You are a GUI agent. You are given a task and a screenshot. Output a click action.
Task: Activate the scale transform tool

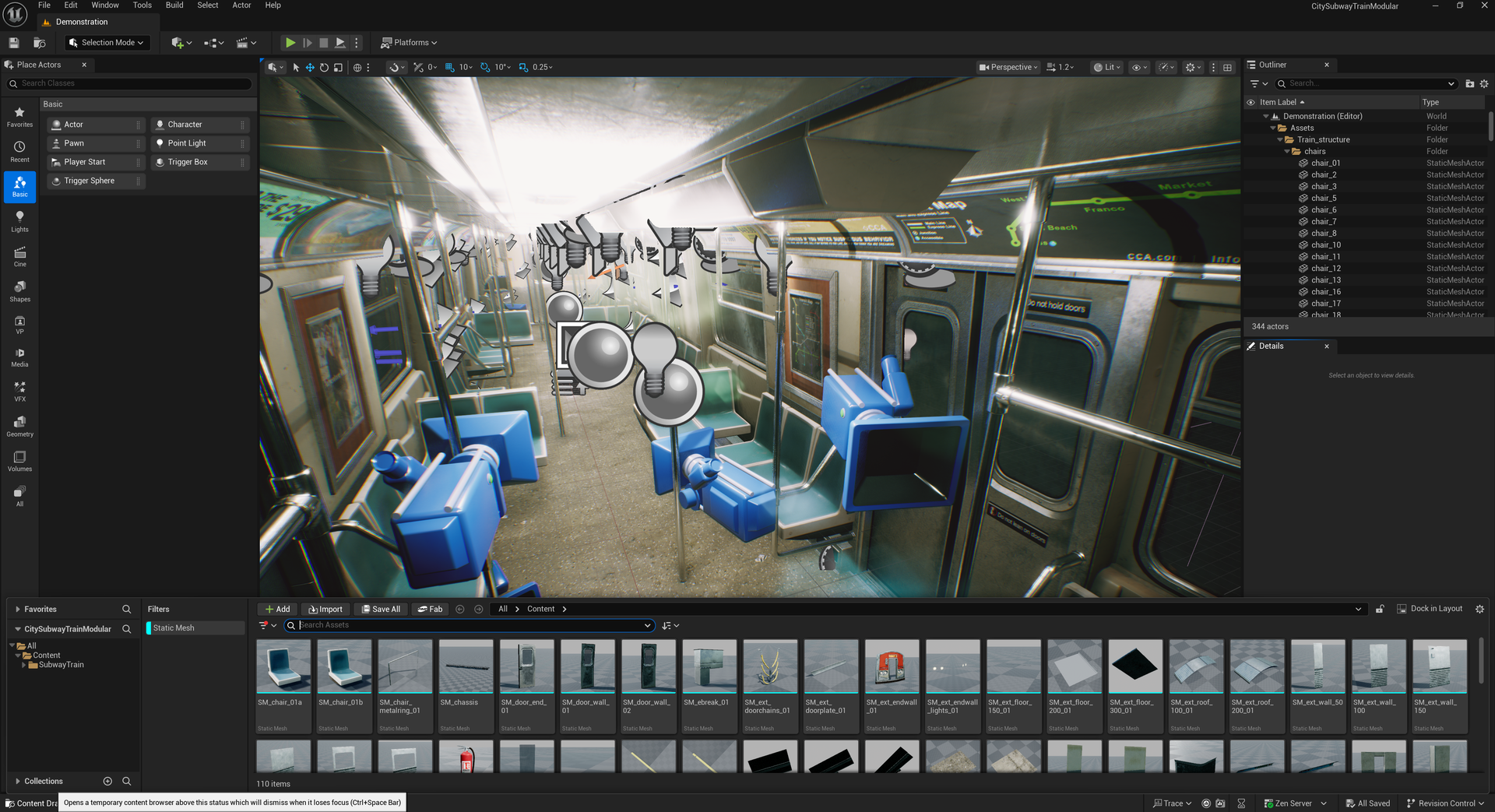coord(338,68)
